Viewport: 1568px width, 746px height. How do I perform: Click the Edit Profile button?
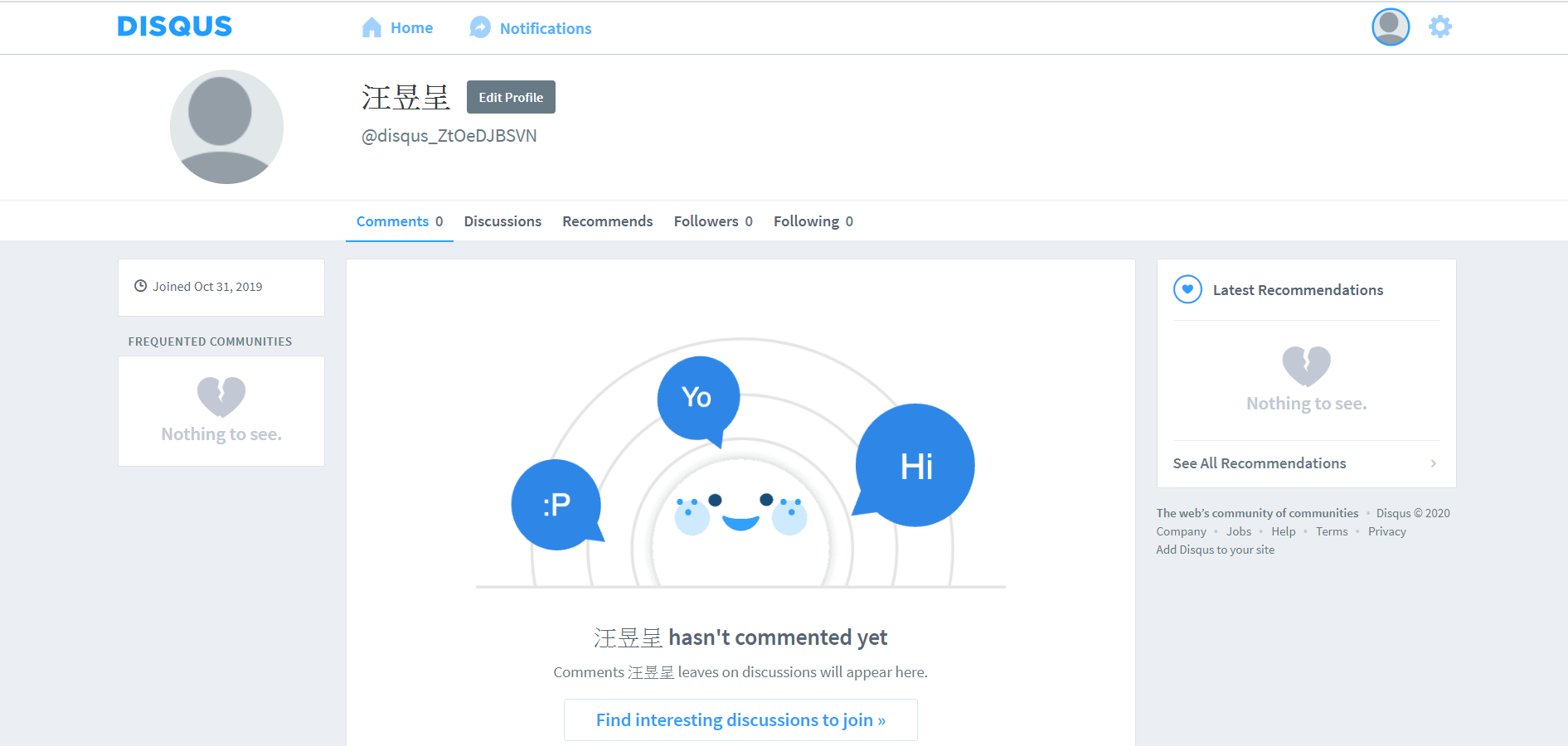pyautogui.click(x=511, y=97)
